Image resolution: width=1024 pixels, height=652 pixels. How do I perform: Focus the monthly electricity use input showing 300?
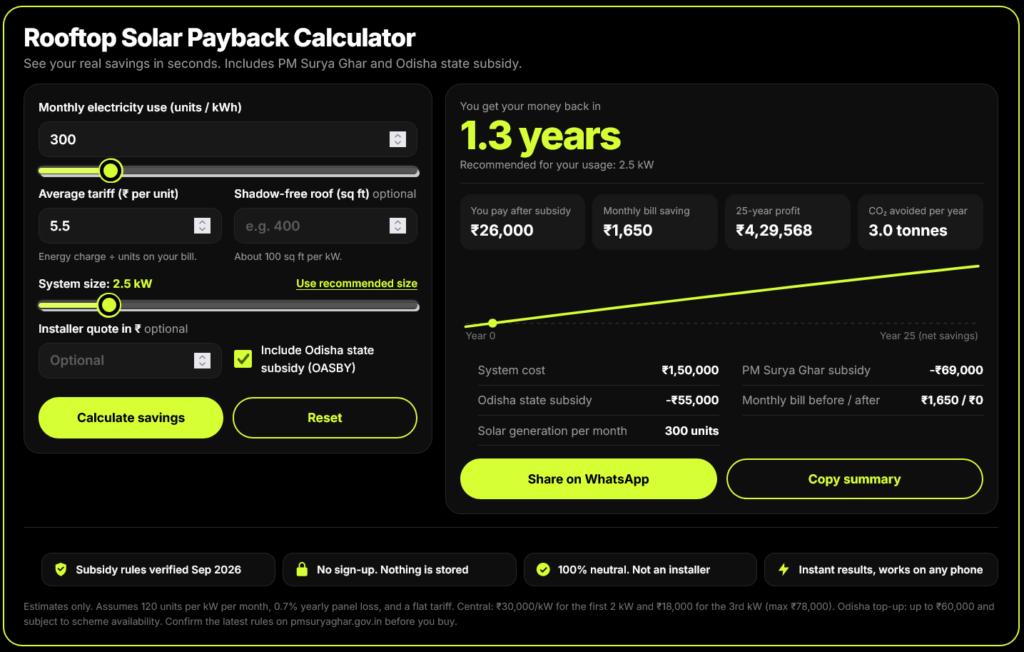227,139
